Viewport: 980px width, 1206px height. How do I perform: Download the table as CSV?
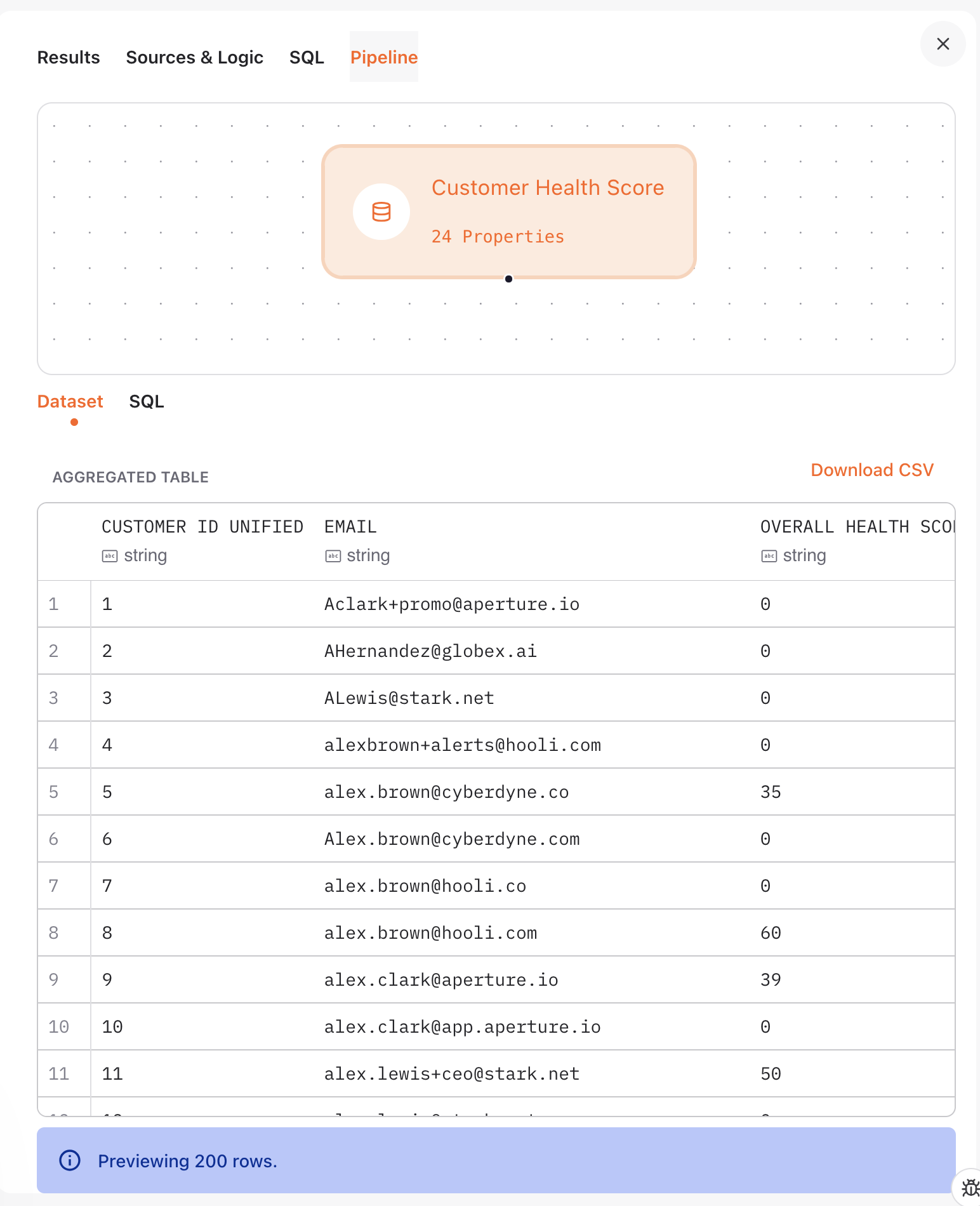(x=872, y=470)
